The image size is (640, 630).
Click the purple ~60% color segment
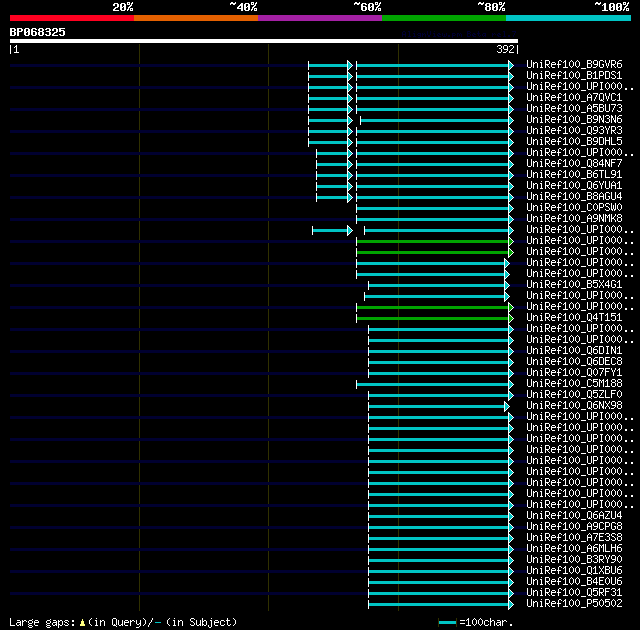click(320, 18)
